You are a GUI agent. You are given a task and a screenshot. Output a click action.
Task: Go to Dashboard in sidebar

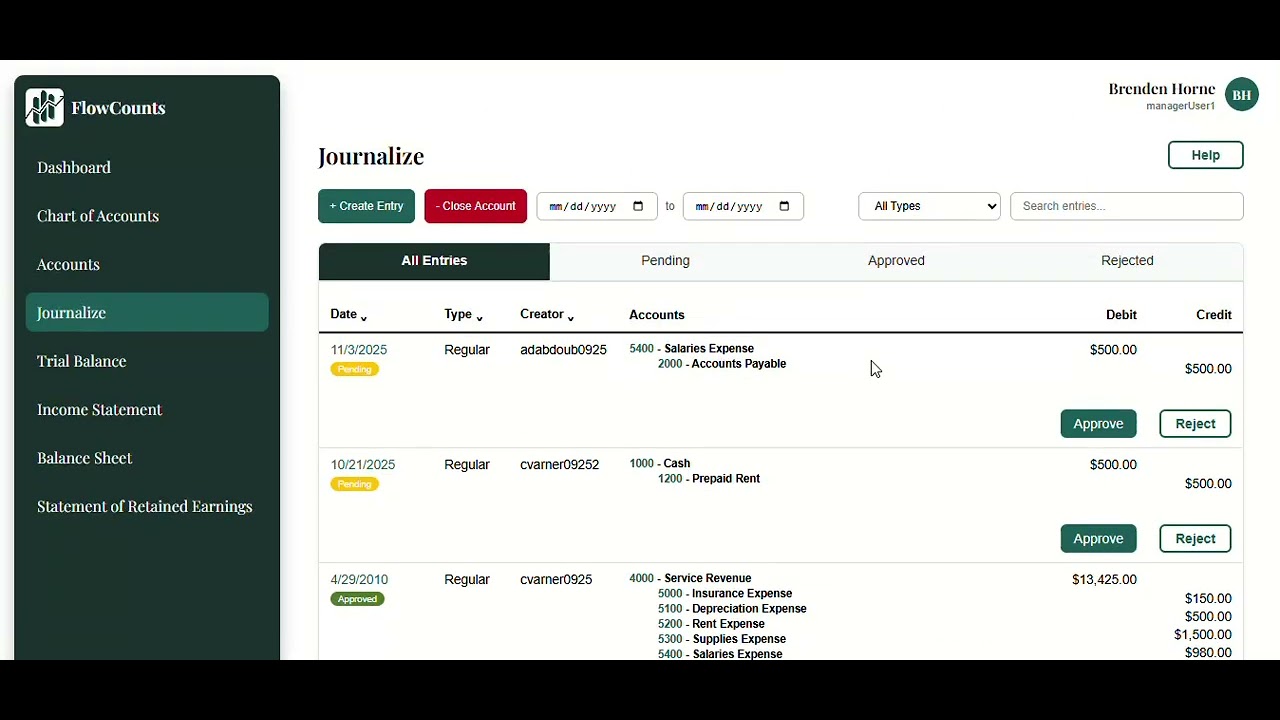click(x=147, y=167)
